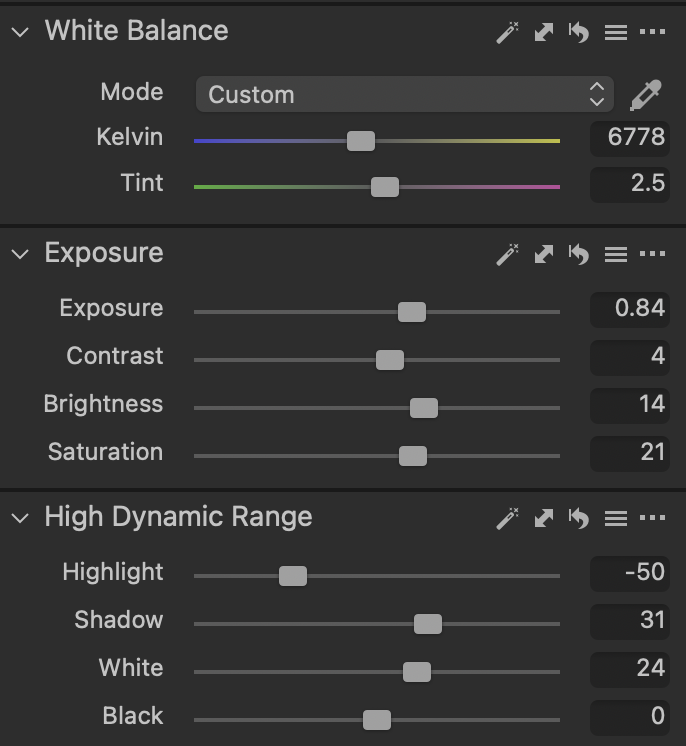The image size is (686, 746).
Task: Open the Exposure panel presets list icon
Action: [x=616, y=254]
